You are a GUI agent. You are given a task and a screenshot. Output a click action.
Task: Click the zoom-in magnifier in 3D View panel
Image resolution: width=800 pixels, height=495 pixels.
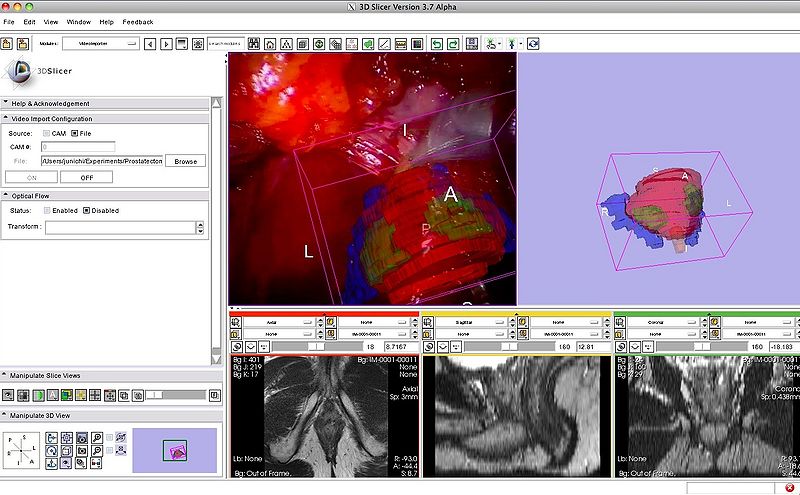coord(96,438)
